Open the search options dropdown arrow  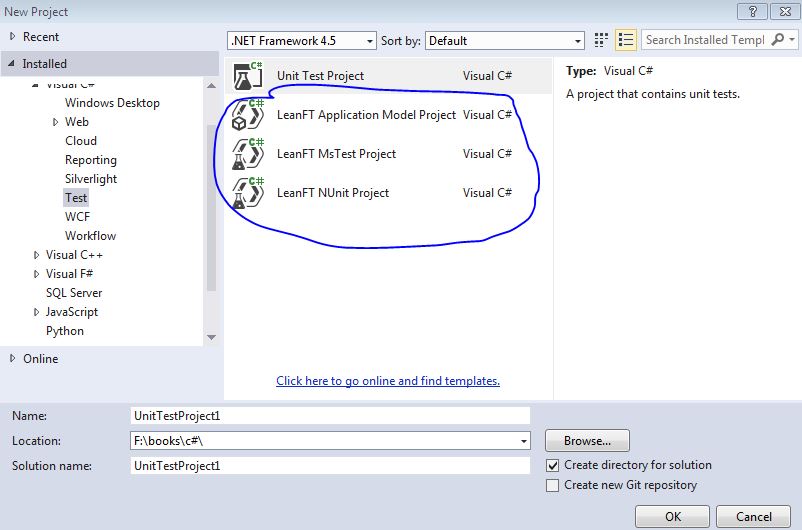pos(792,39)
